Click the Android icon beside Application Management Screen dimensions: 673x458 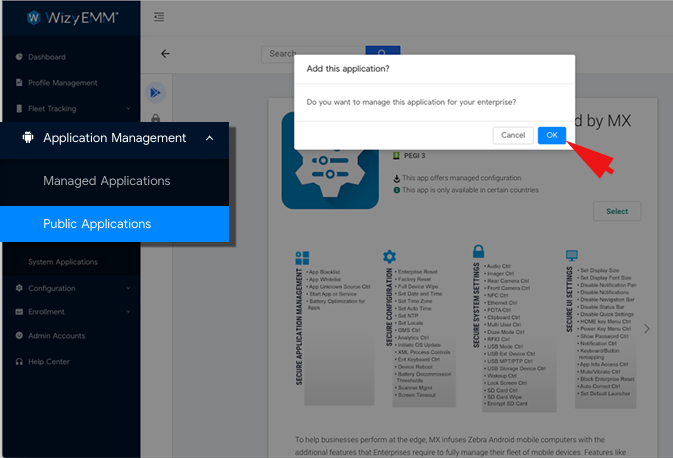(x=28, y=137)
